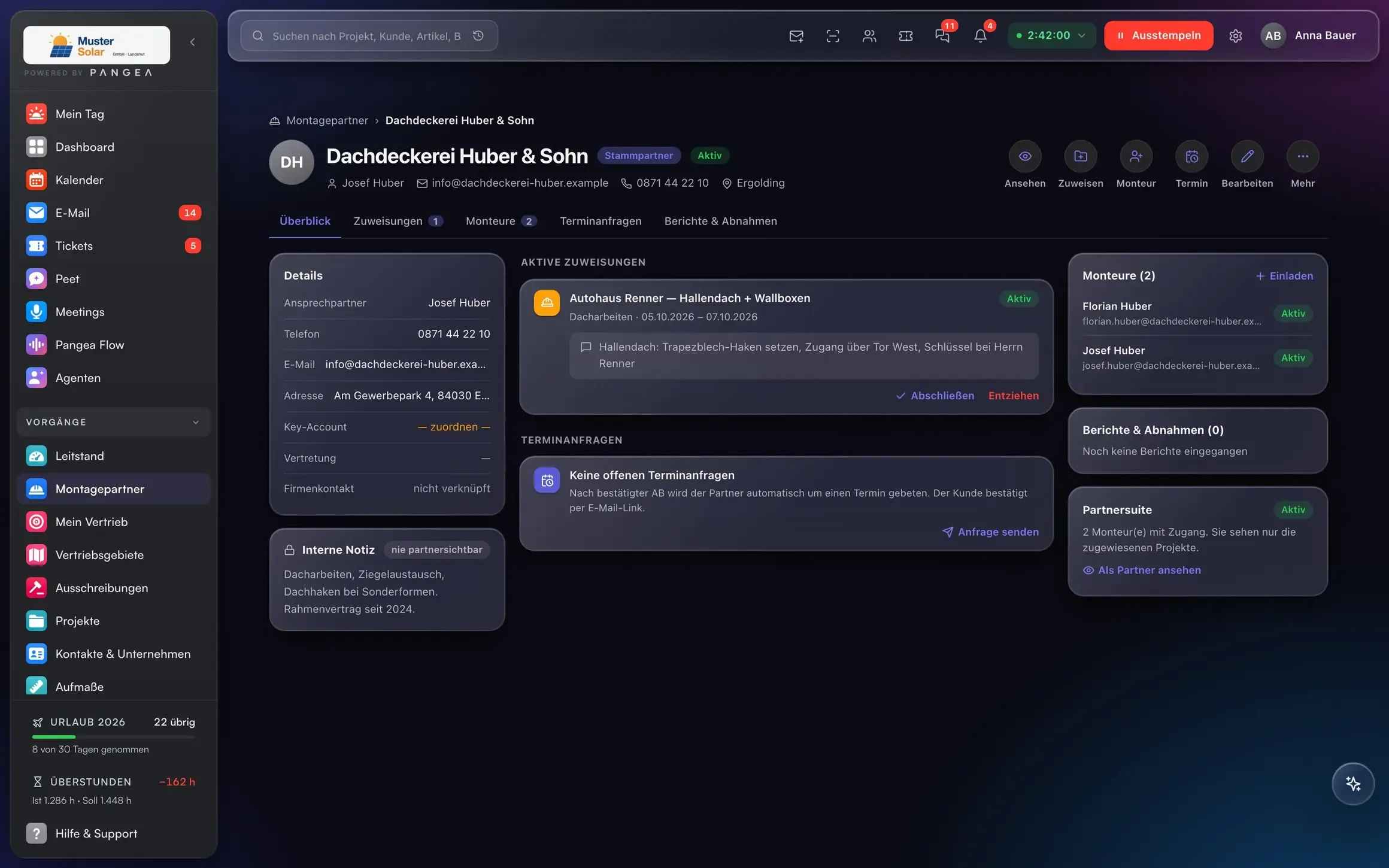
Task: Click Als Partner ansehen link
Action: coord(1142,570)
